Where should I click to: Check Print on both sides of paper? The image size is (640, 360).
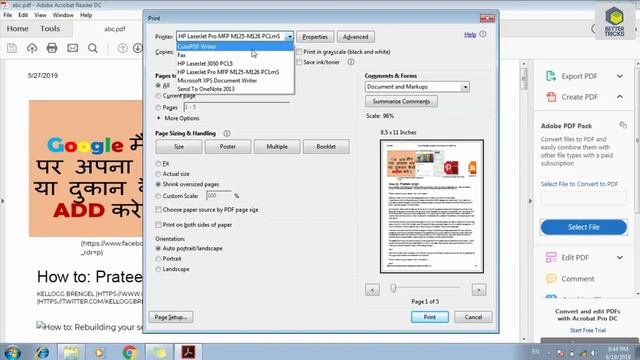pos(158,224)
